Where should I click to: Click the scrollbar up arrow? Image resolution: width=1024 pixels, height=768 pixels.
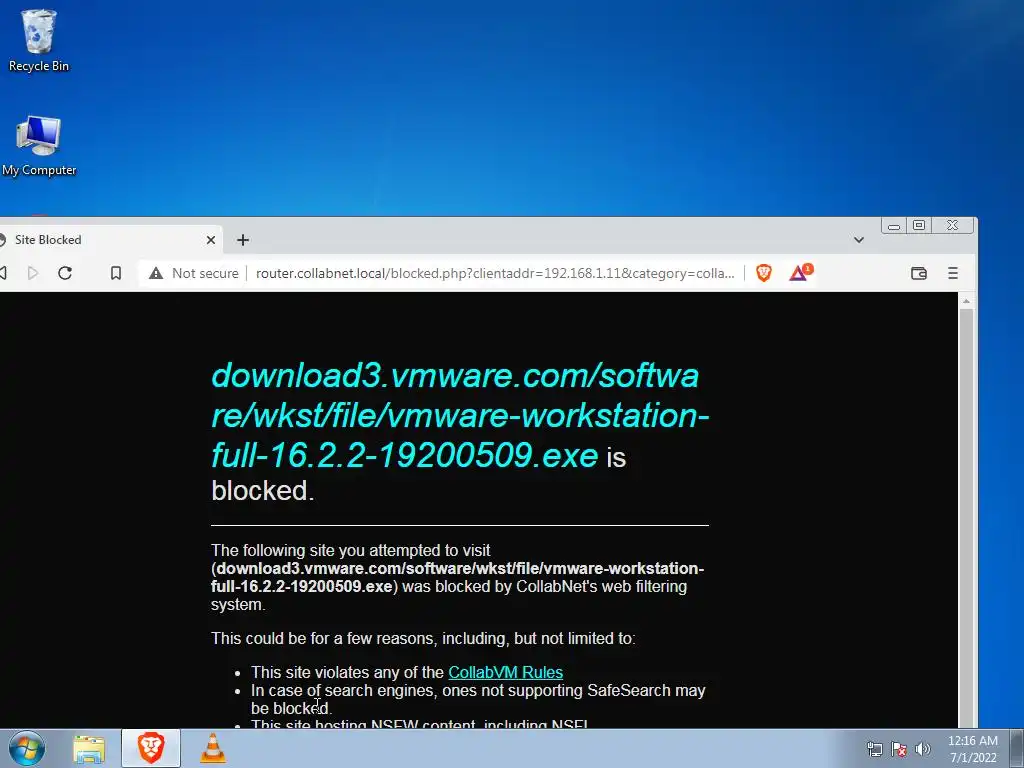(x=966, y=300)
